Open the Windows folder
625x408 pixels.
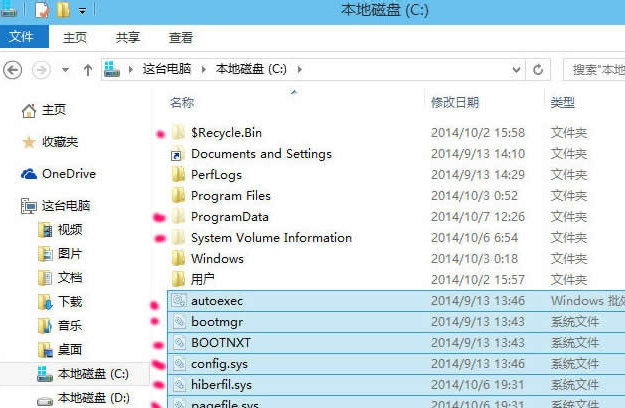click(217, 258)
